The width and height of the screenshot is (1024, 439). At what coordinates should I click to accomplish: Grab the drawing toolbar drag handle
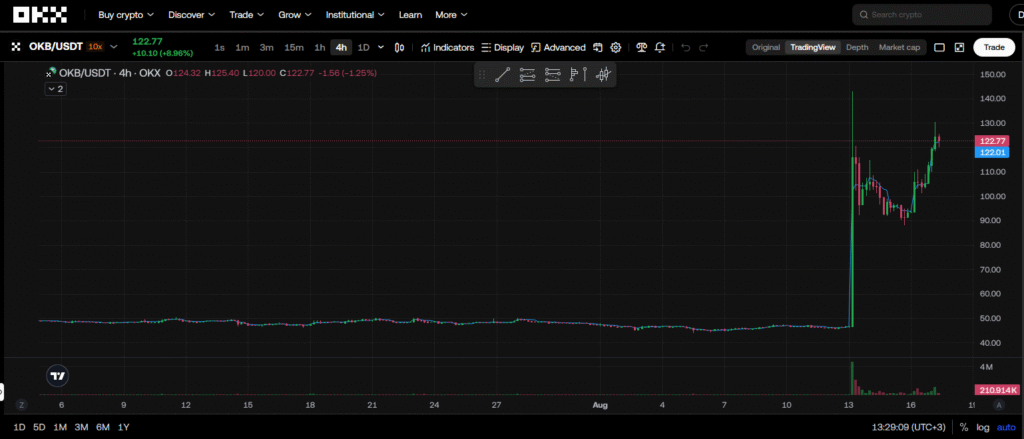(483, 74)
